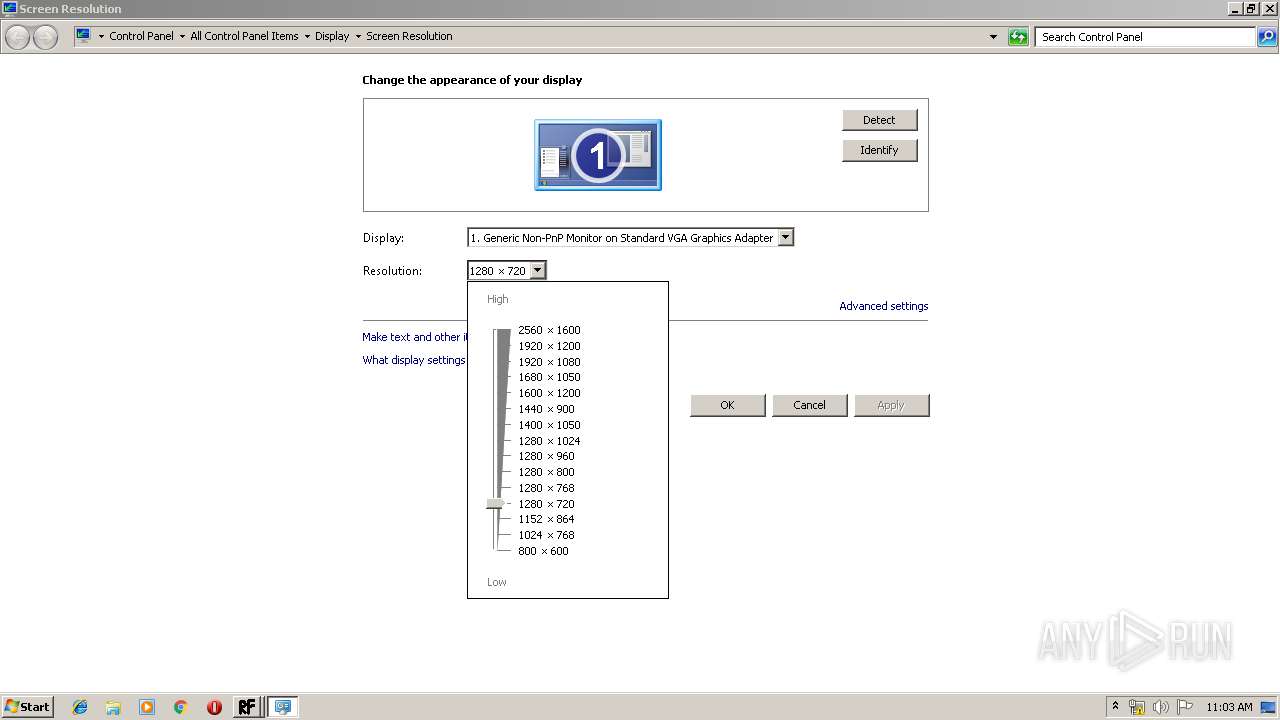This screenshot has height=720, width=1280.
Task: Select 1280 × 960 resolution
Action: 546,456
